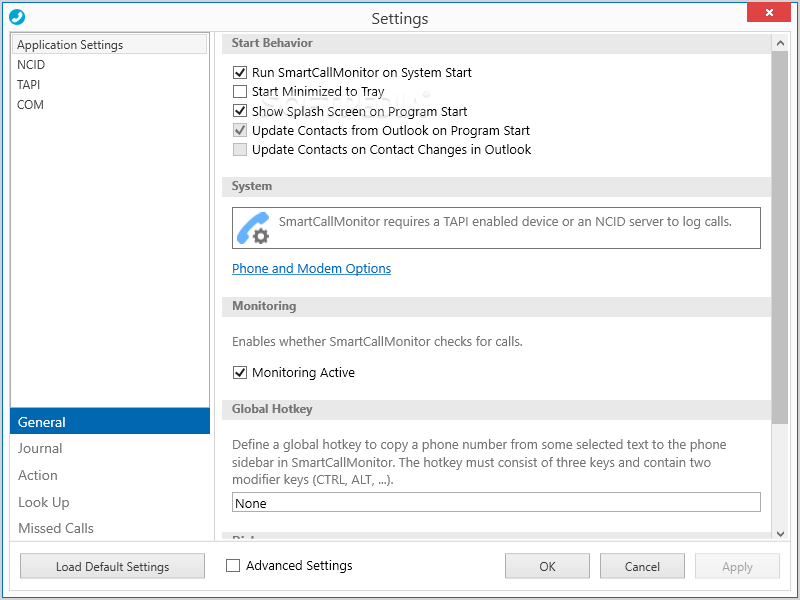The height and width of the screenshot is (600, 800).
Task: Click the SmartCallMonitor phone icon in title bar
Action: point(17,17)
